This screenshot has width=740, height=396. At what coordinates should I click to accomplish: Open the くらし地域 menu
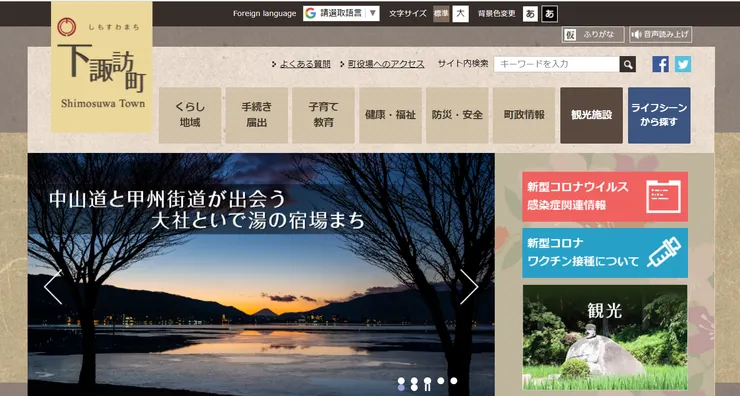click(x=190, y=115)
